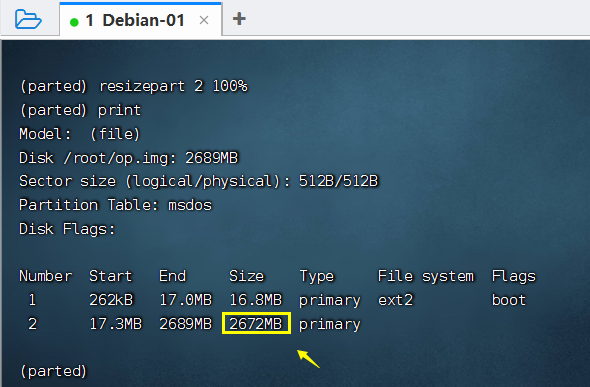Image resolution: width=590 pixels, height=387 pixels.
Task: Click the 'Size' column header
Action: click(x=246, y=276)
